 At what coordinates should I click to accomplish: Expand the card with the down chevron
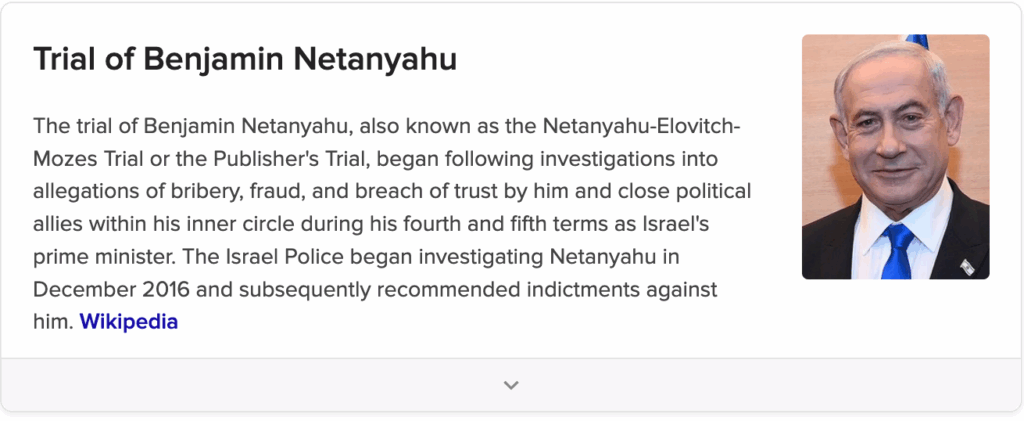tap(511, 385)
